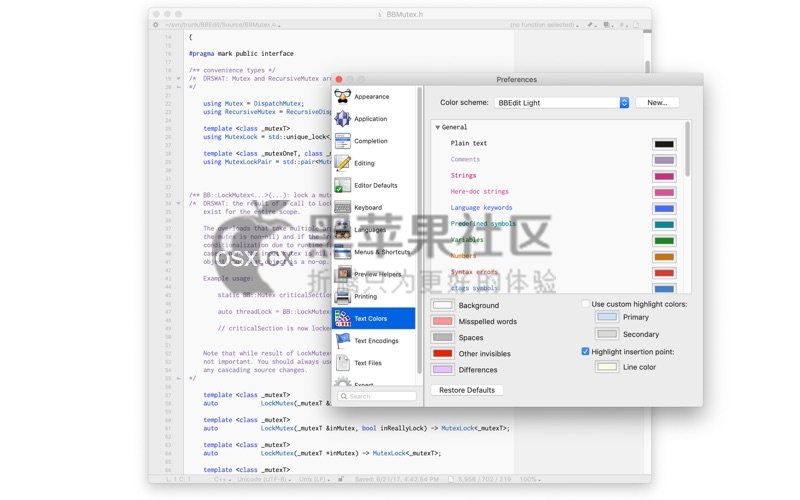Edit the Numbers color swatch

click(664, 257)
